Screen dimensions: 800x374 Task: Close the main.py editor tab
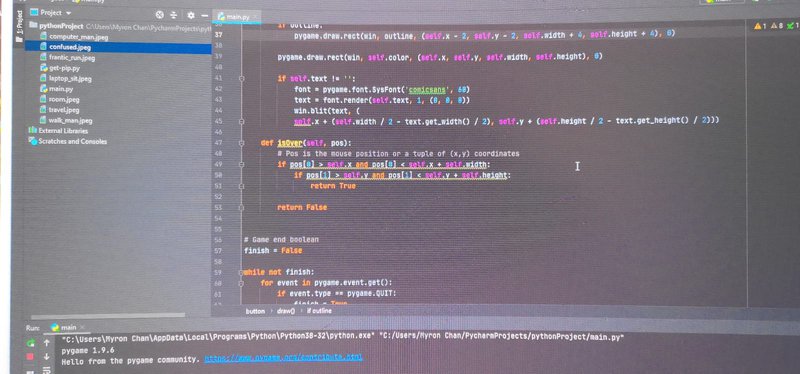256,17
